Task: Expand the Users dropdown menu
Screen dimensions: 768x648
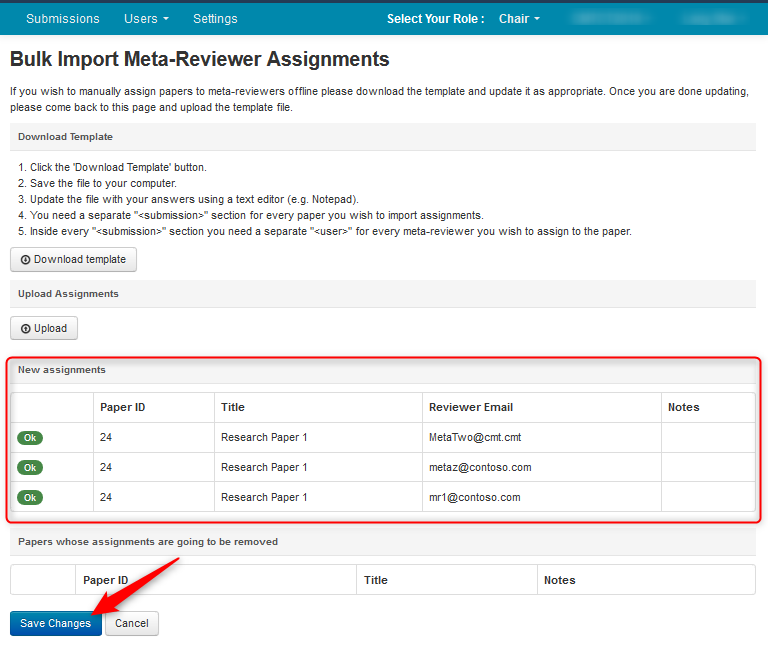Action: [146, 19]
